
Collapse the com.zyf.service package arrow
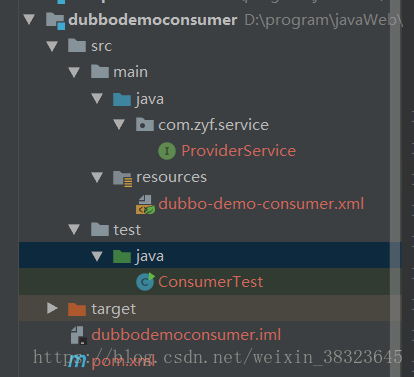[x=119, y=125]
